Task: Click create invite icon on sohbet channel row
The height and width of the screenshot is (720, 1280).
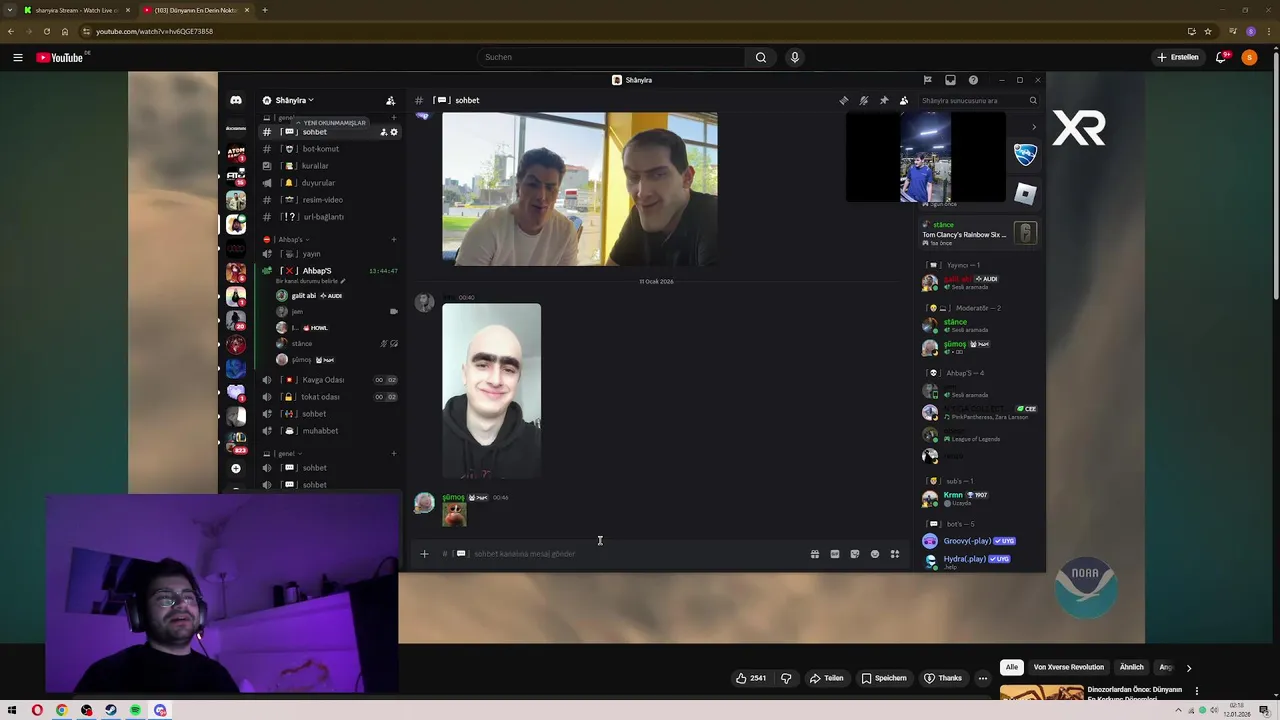Action: click(x=383, y=132)
